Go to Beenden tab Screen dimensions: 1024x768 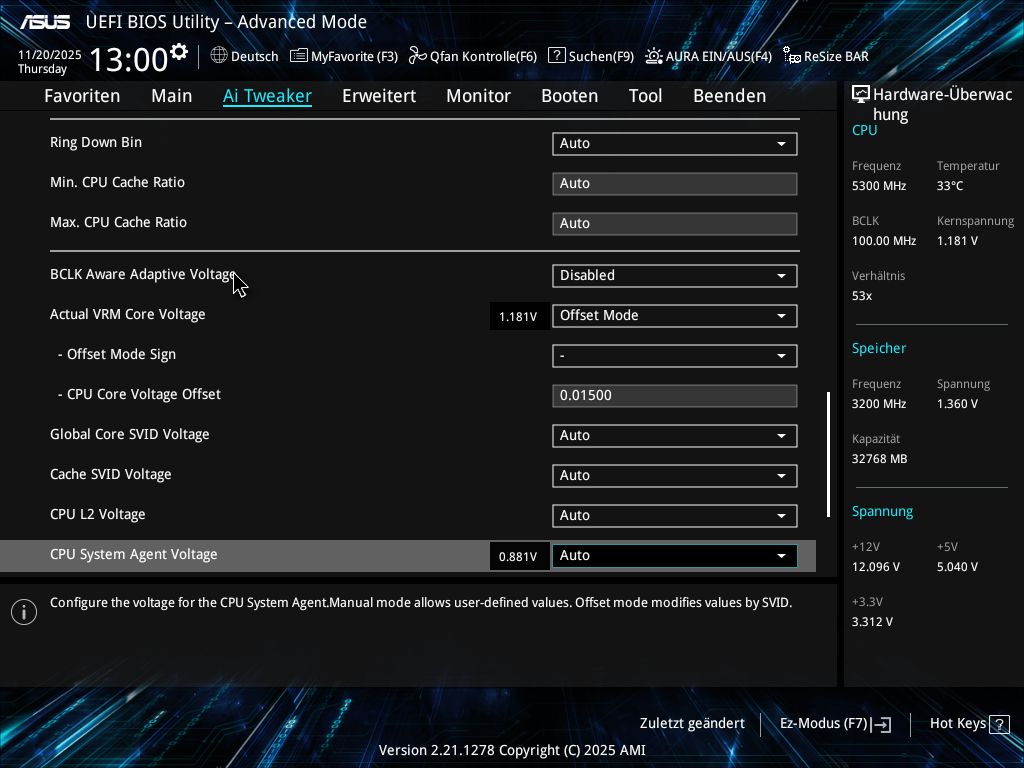pos(729,96)
